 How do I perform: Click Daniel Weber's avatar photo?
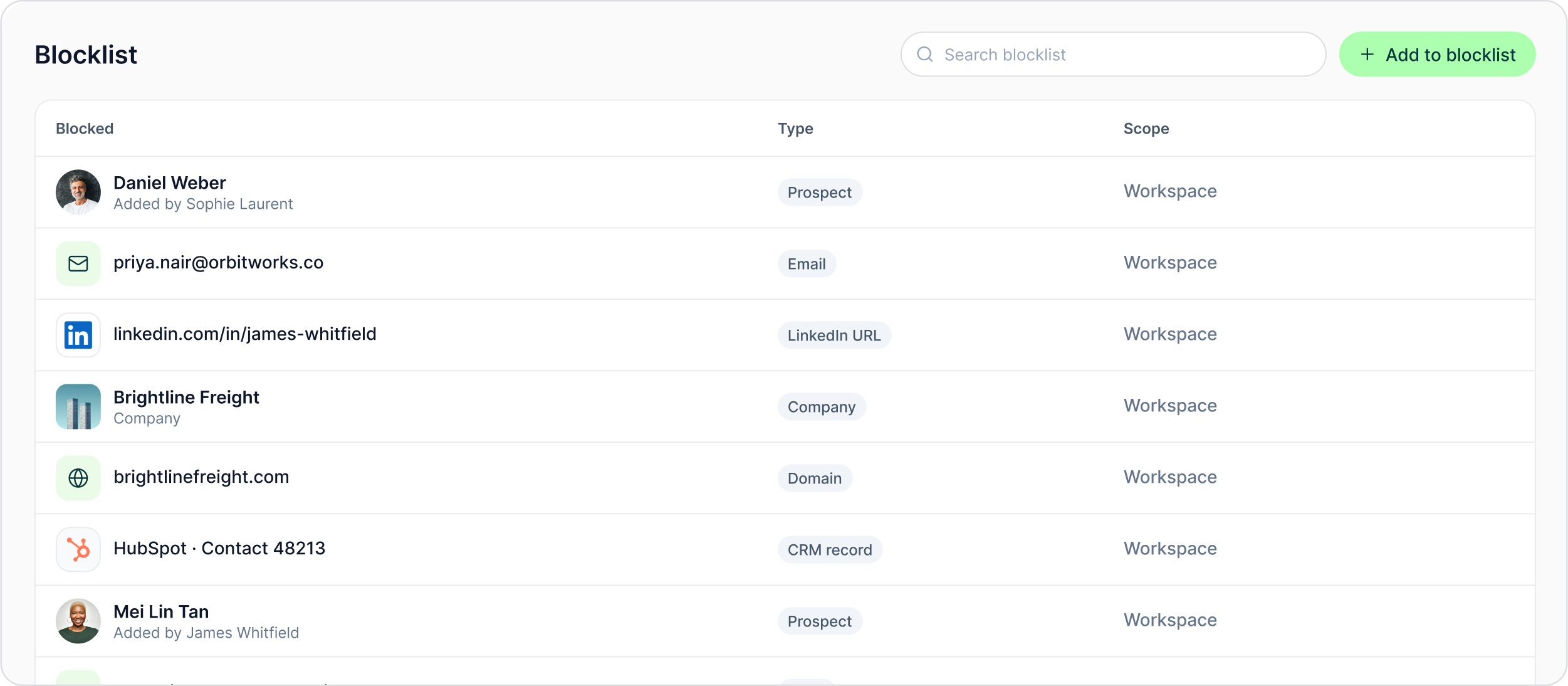[78, 192]
